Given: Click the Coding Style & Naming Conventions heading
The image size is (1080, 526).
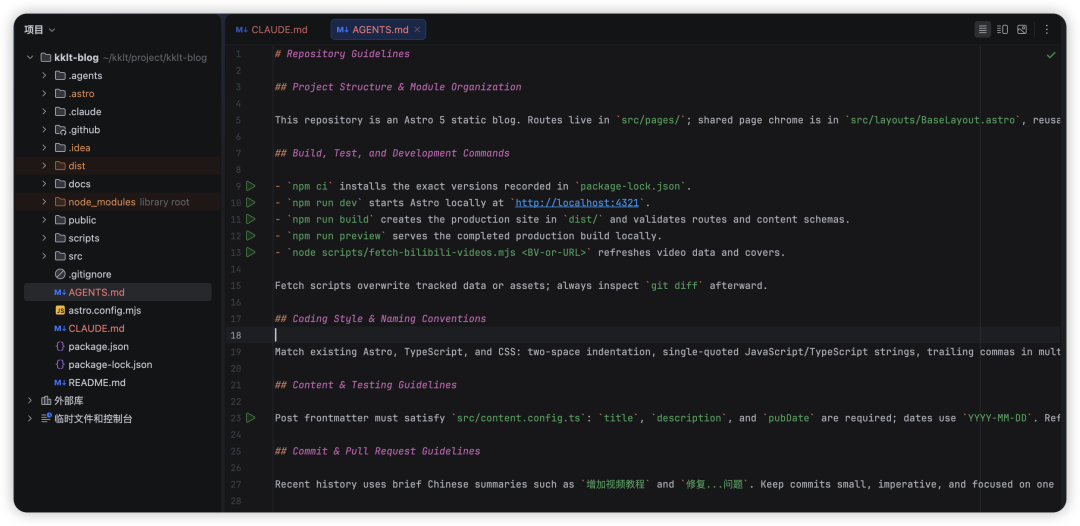Looking at the screenshot, I should coord(380,319).
